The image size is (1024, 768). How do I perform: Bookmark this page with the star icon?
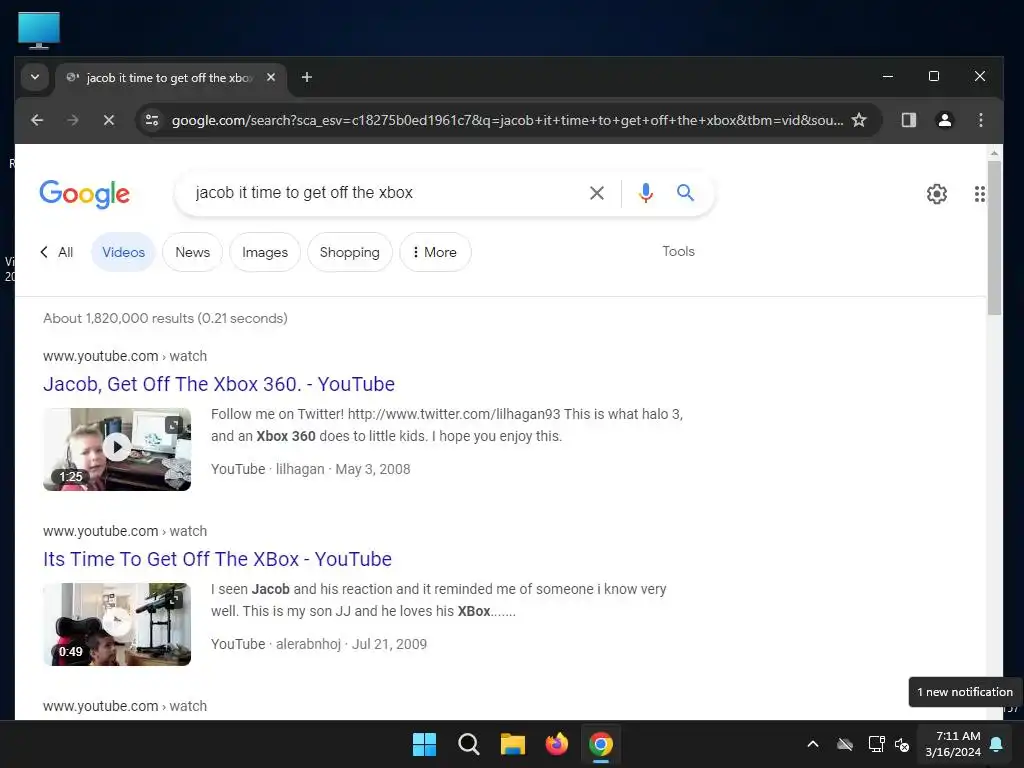point(859,120)
